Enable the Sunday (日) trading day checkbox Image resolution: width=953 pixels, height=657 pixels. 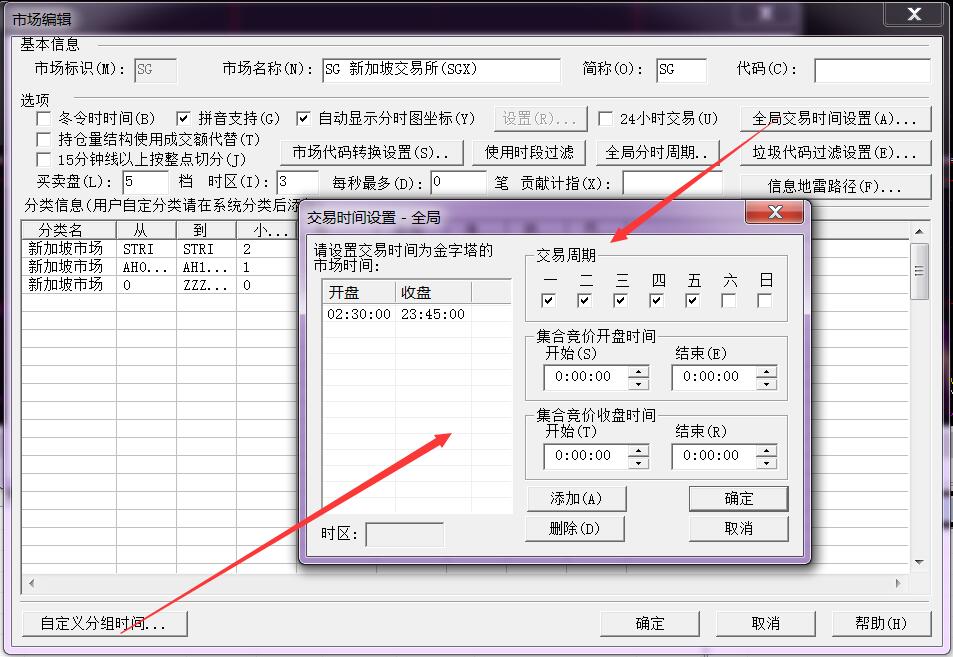[x=765, y=300]
